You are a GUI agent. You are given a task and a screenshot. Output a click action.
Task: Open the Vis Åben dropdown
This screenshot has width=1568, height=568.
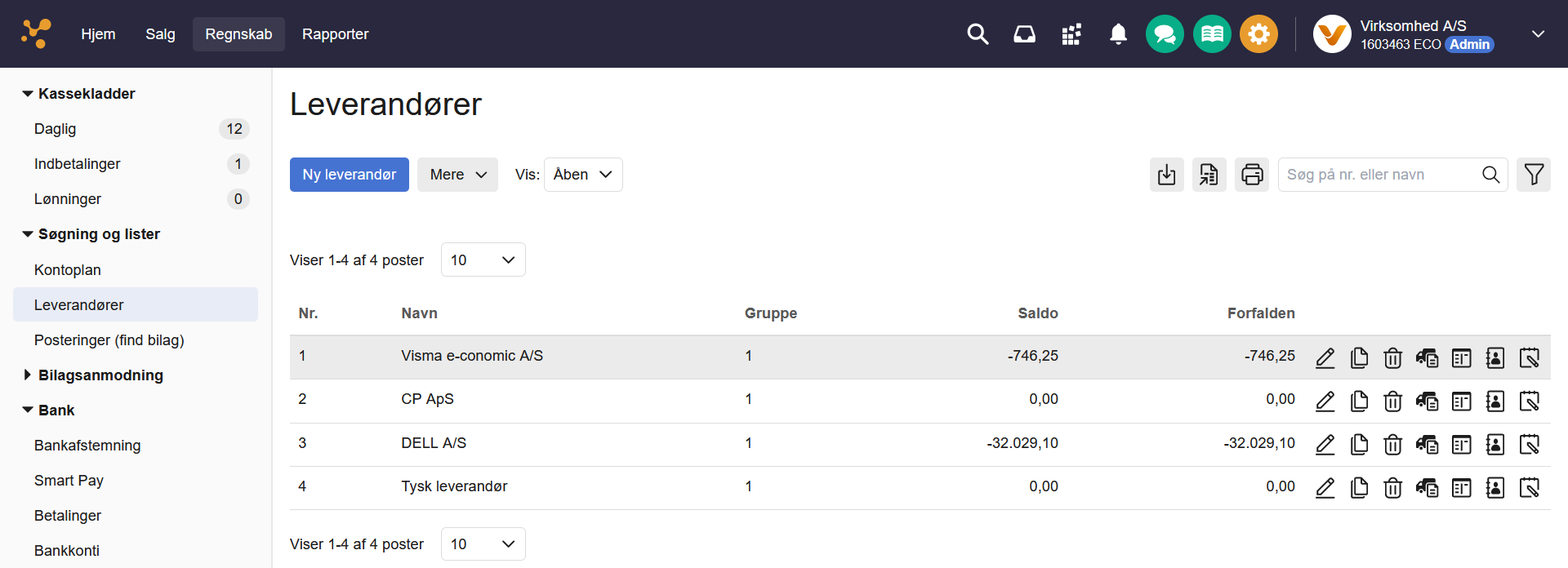pyautogui.click(x=583, y=175)
